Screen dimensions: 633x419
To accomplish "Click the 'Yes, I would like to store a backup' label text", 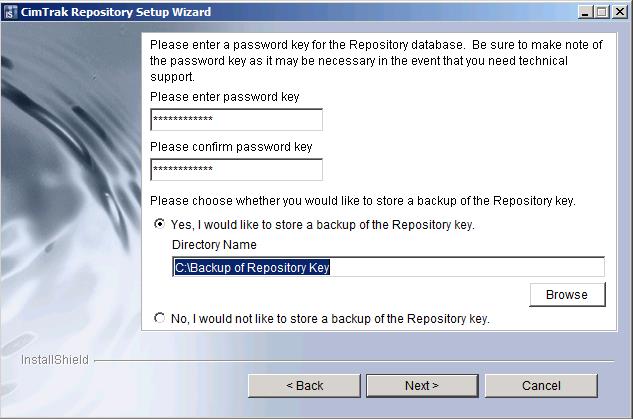I will point(322,225).
